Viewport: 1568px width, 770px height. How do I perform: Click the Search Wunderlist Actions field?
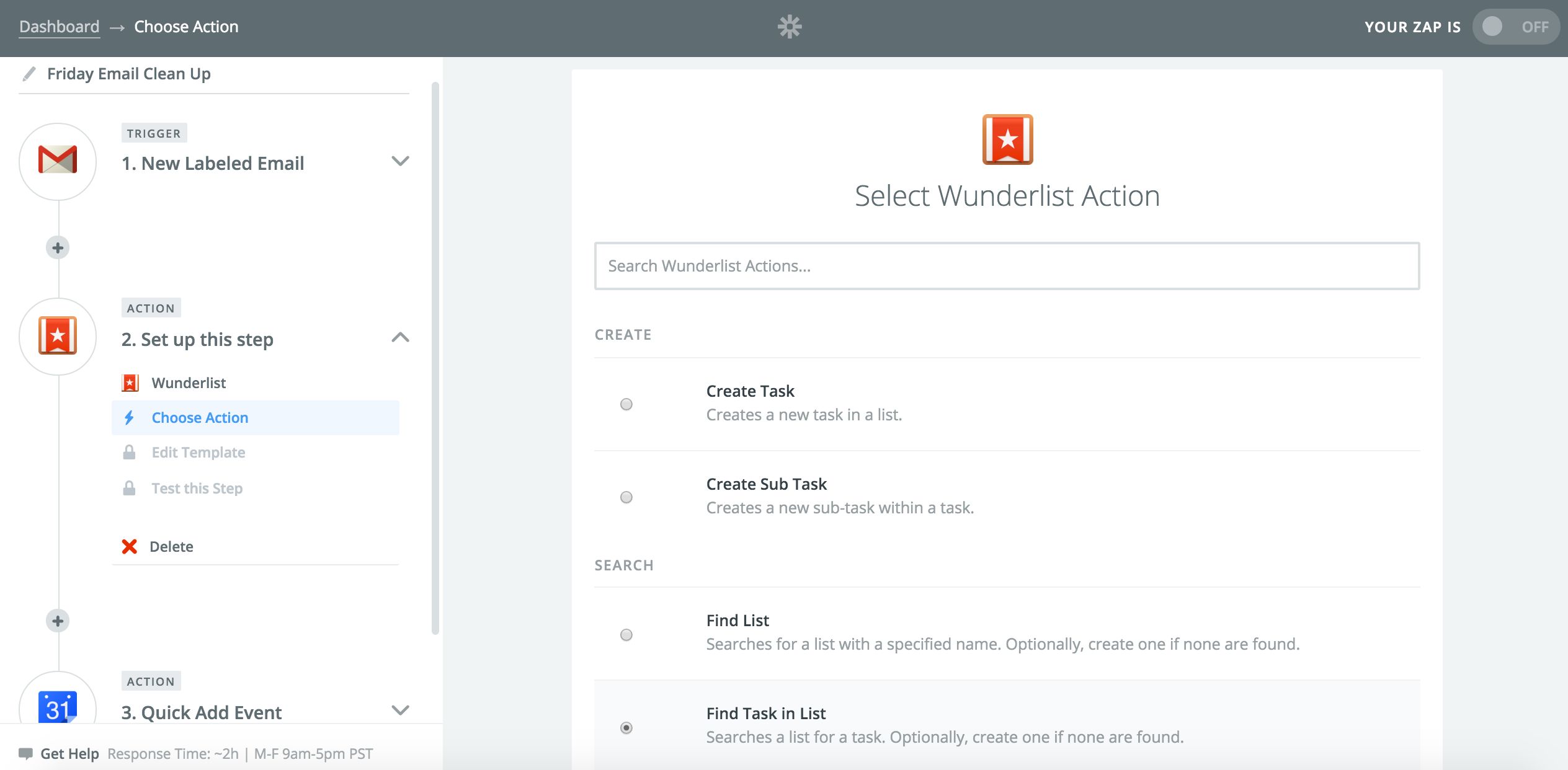1007,266
